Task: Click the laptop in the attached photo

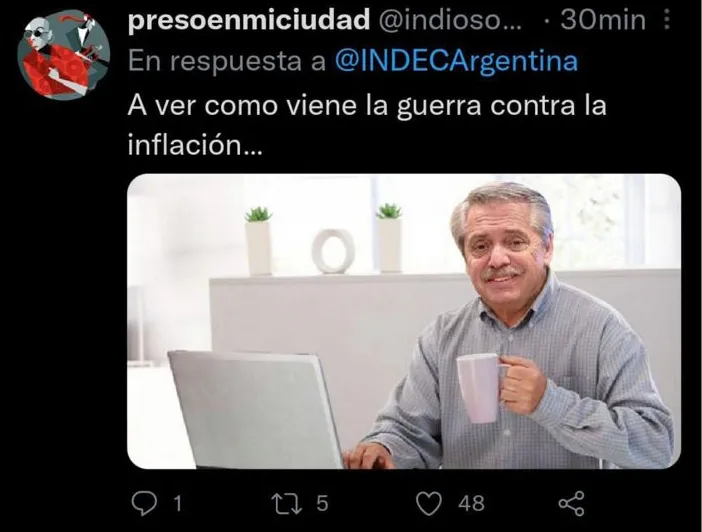Action: 255,409
